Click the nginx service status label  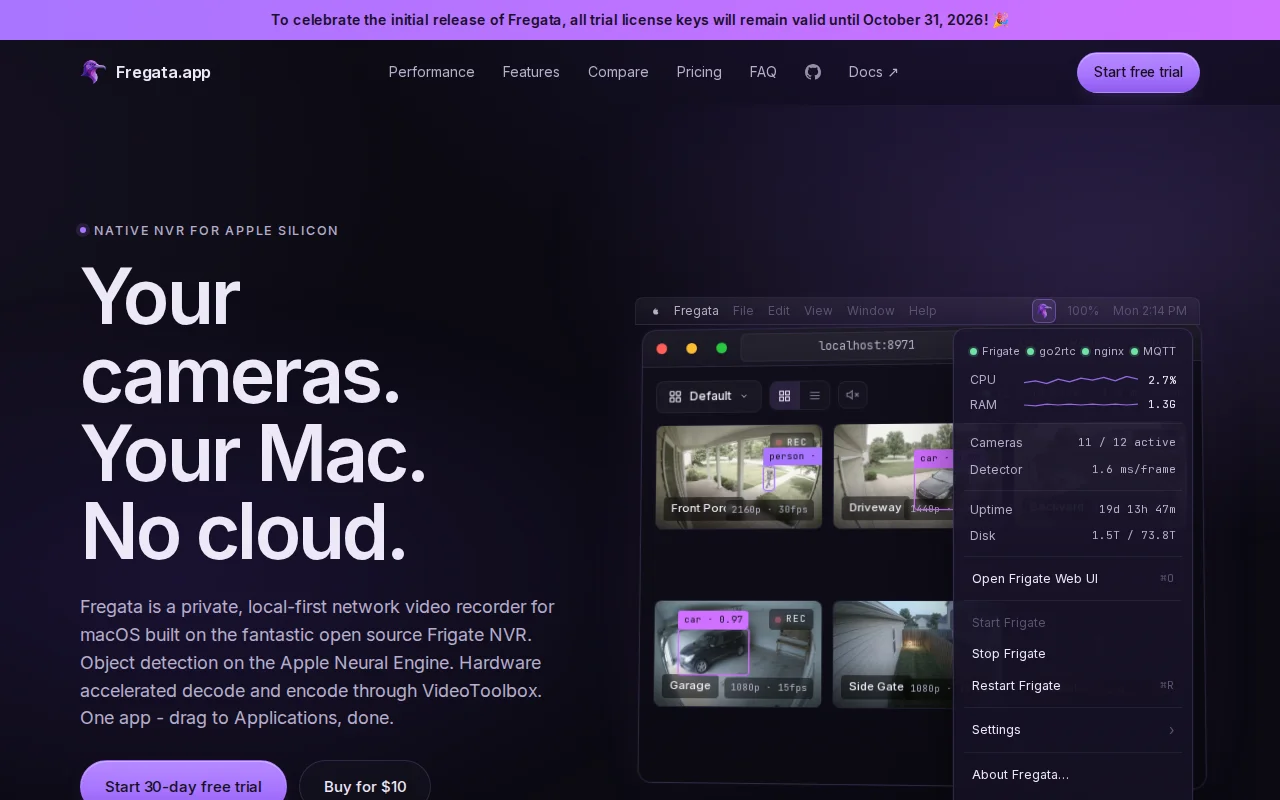pos(1109,352)
